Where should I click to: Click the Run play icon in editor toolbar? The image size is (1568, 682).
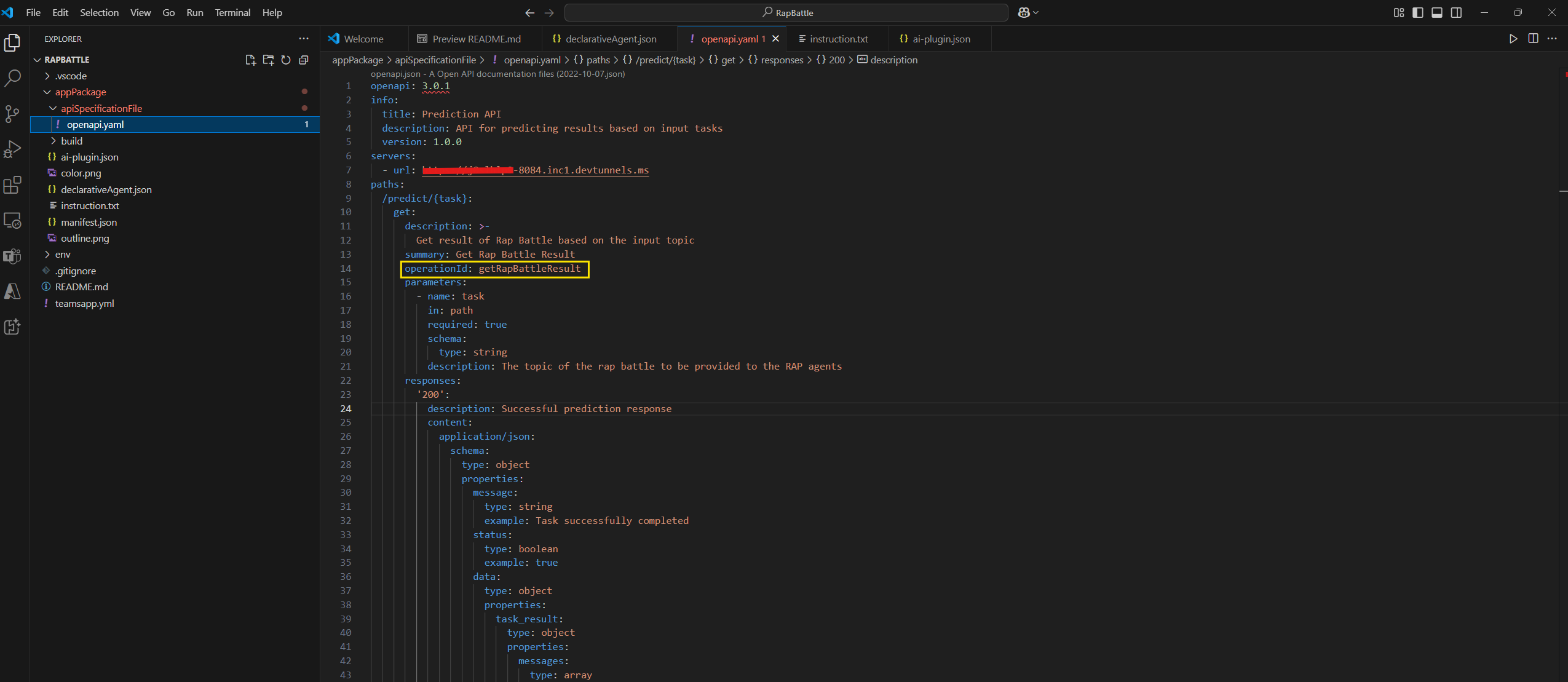(x=1513, y=39)
